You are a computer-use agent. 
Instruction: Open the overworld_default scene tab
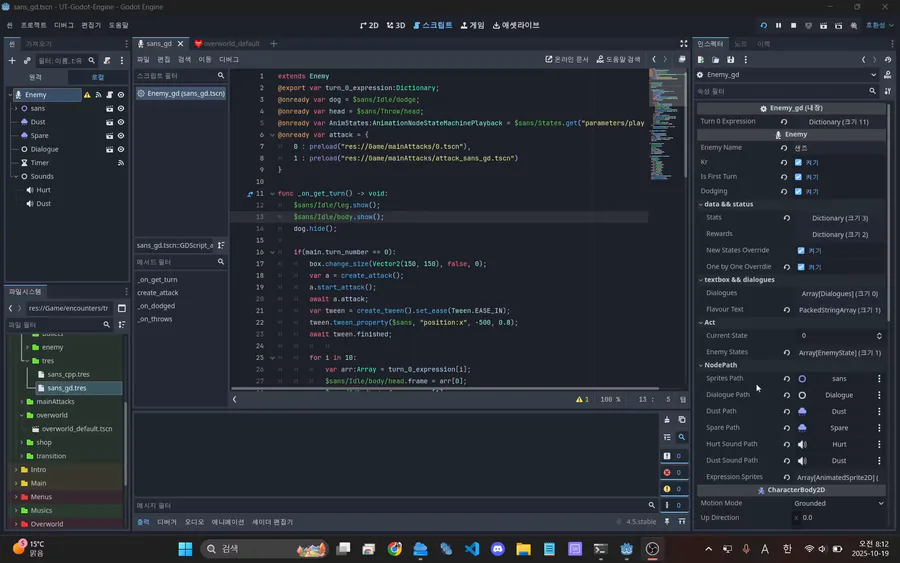(x=227, y=44)
